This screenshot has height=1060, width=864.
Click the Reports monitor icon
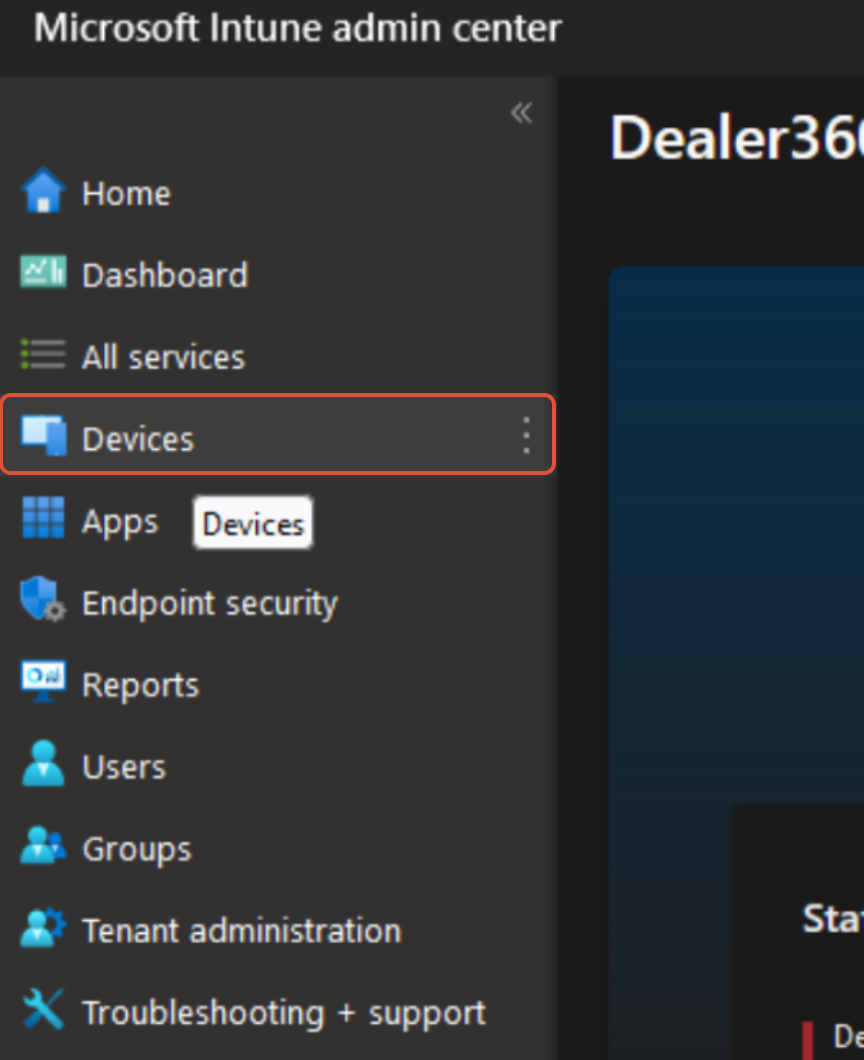click(x=43, y=681)
